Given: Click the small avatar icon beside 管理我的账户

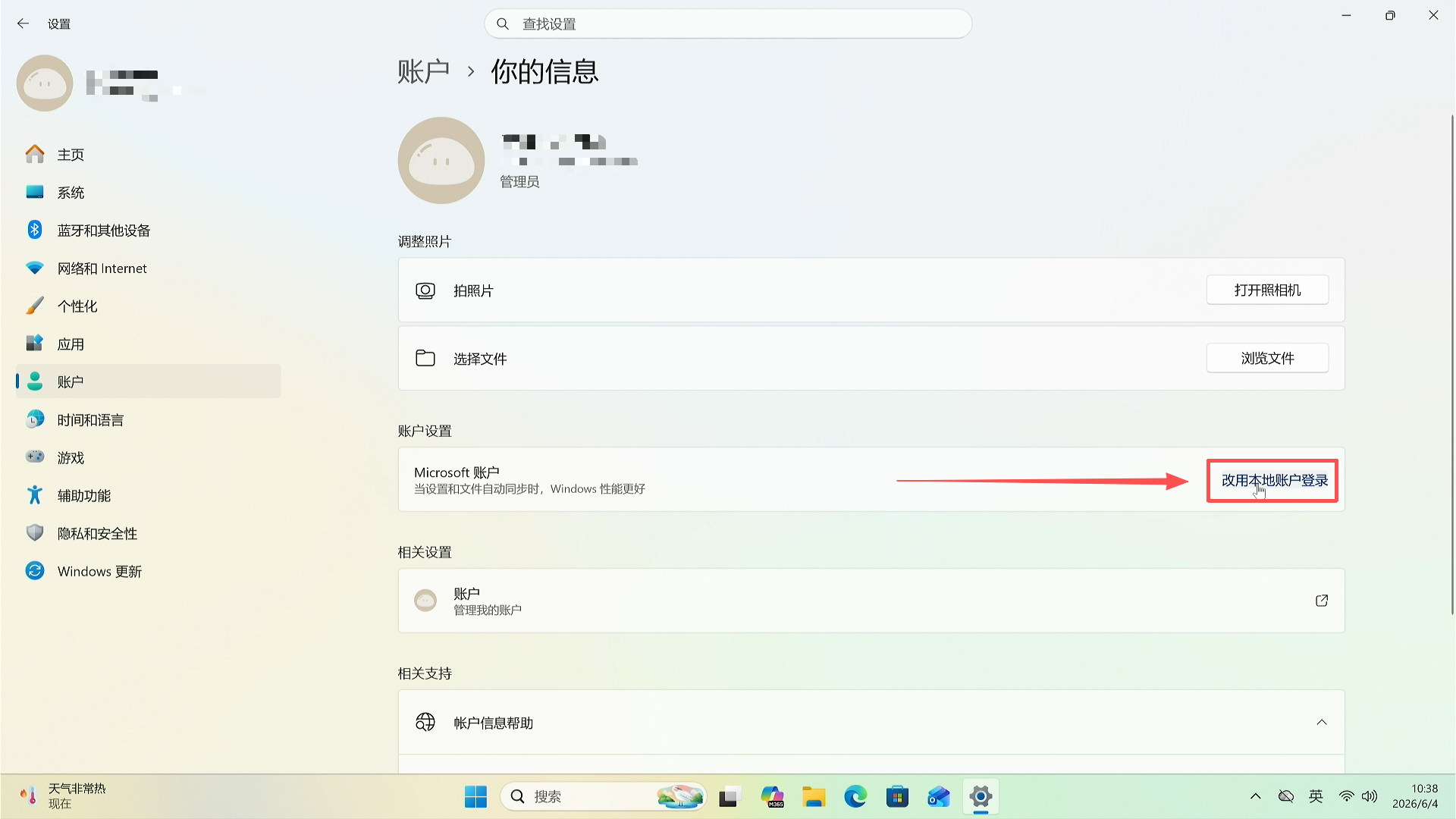Looking at the screenshot, I should click(425, 601).
